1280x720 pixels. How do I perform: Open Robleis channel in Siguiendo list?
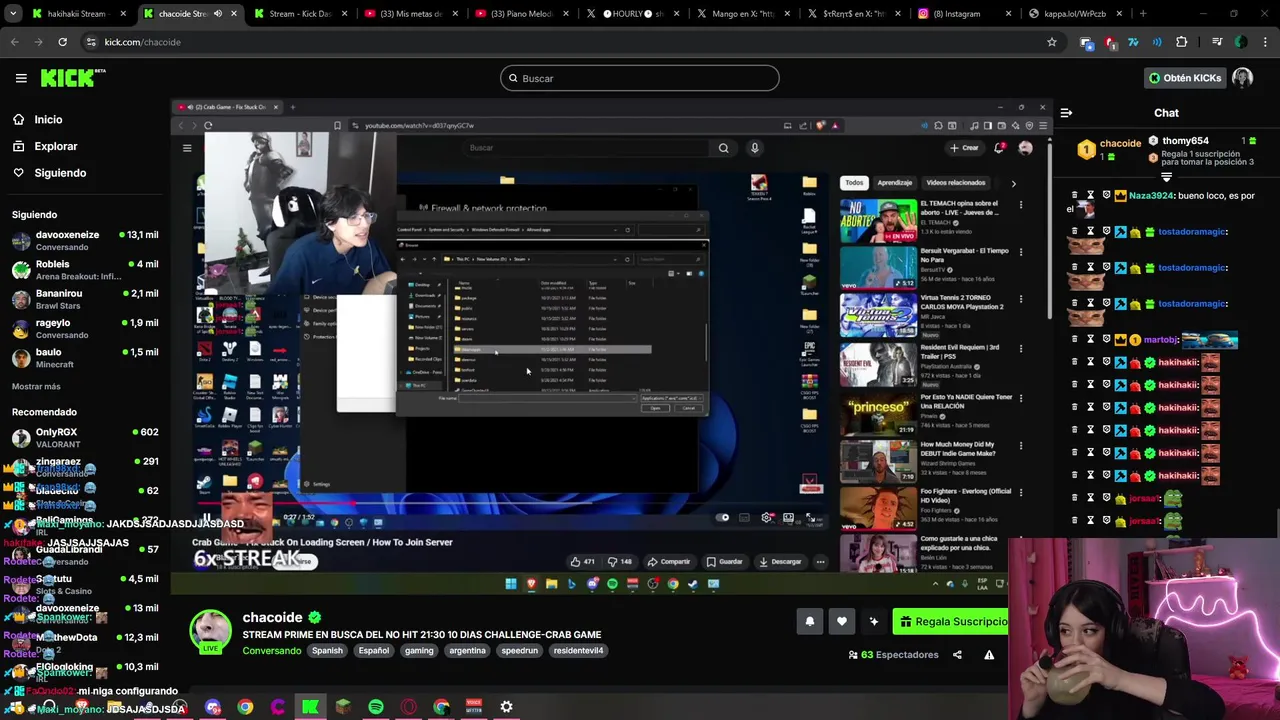click(x=85, y=270)
